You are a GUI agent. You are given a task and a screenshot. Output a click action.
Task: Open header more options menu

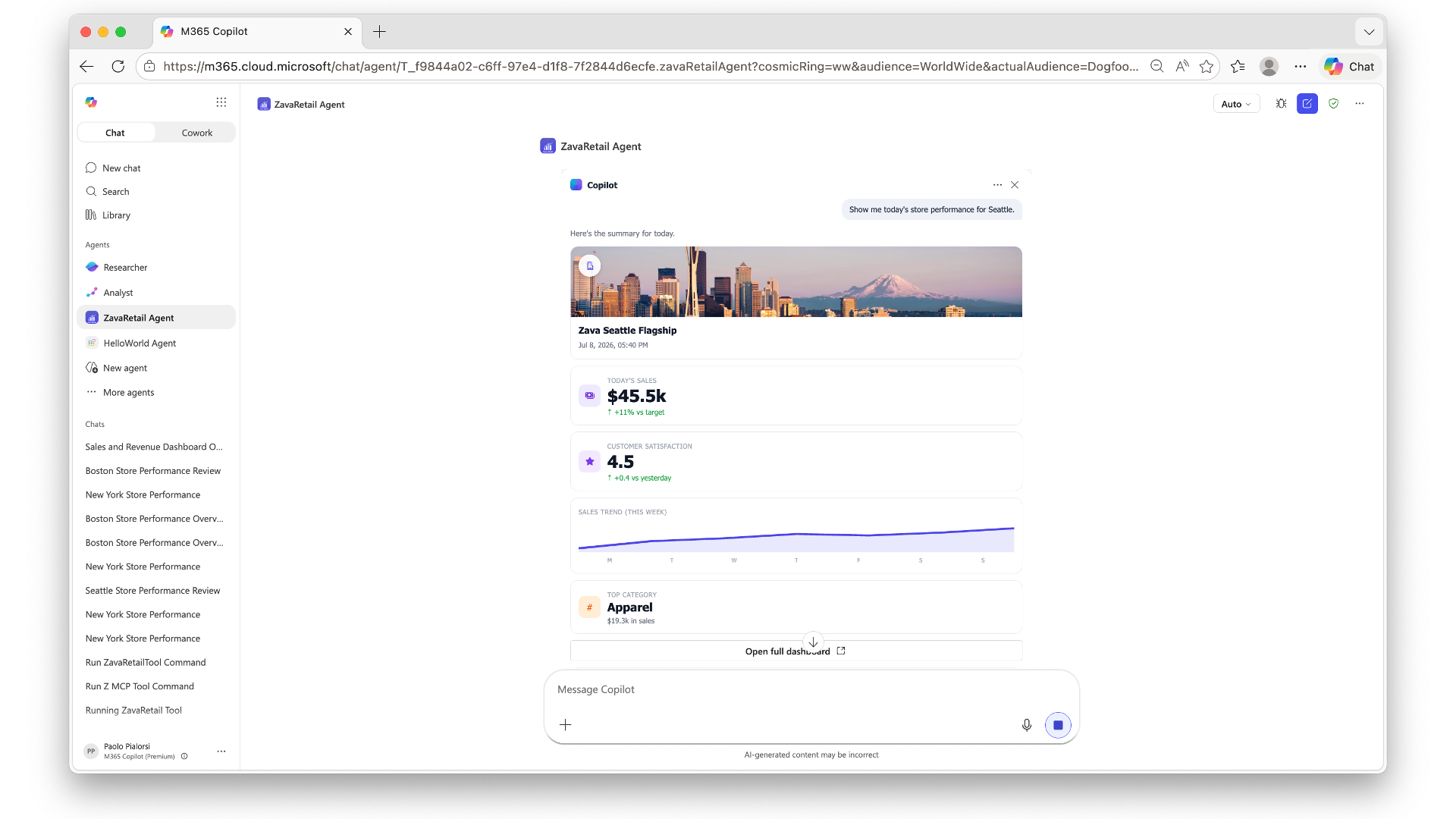point(1360,104)
